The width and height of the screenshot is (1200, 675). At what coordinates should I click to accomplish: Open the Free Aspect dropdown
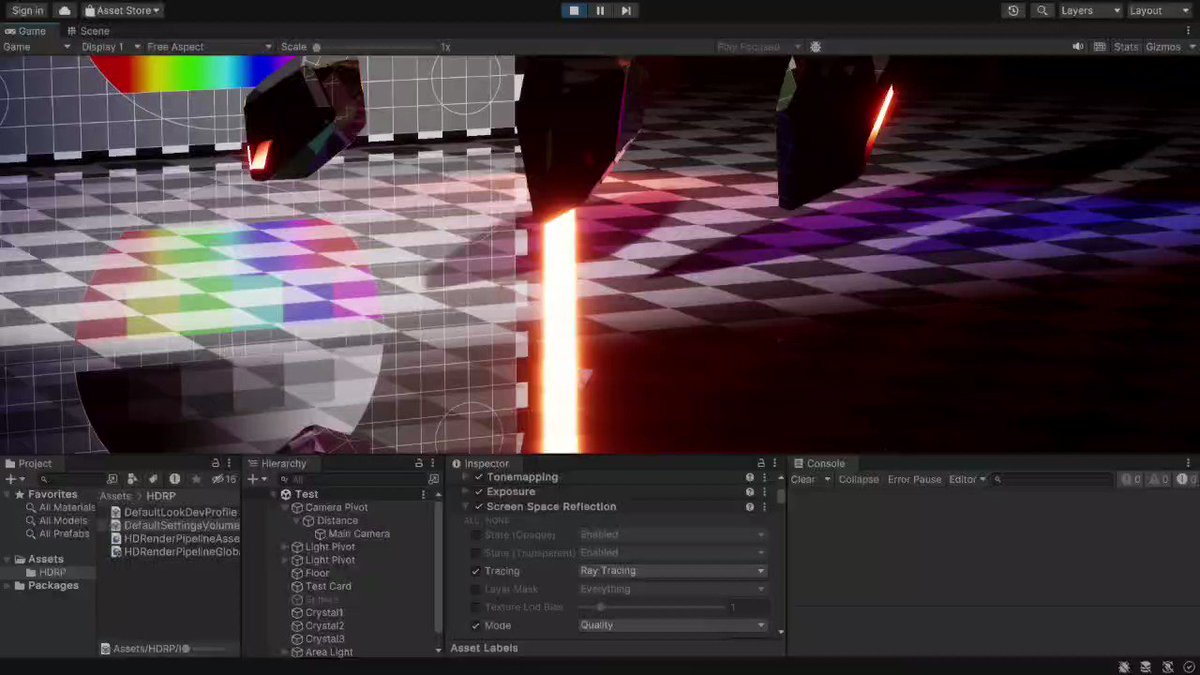tap(205, 46)
